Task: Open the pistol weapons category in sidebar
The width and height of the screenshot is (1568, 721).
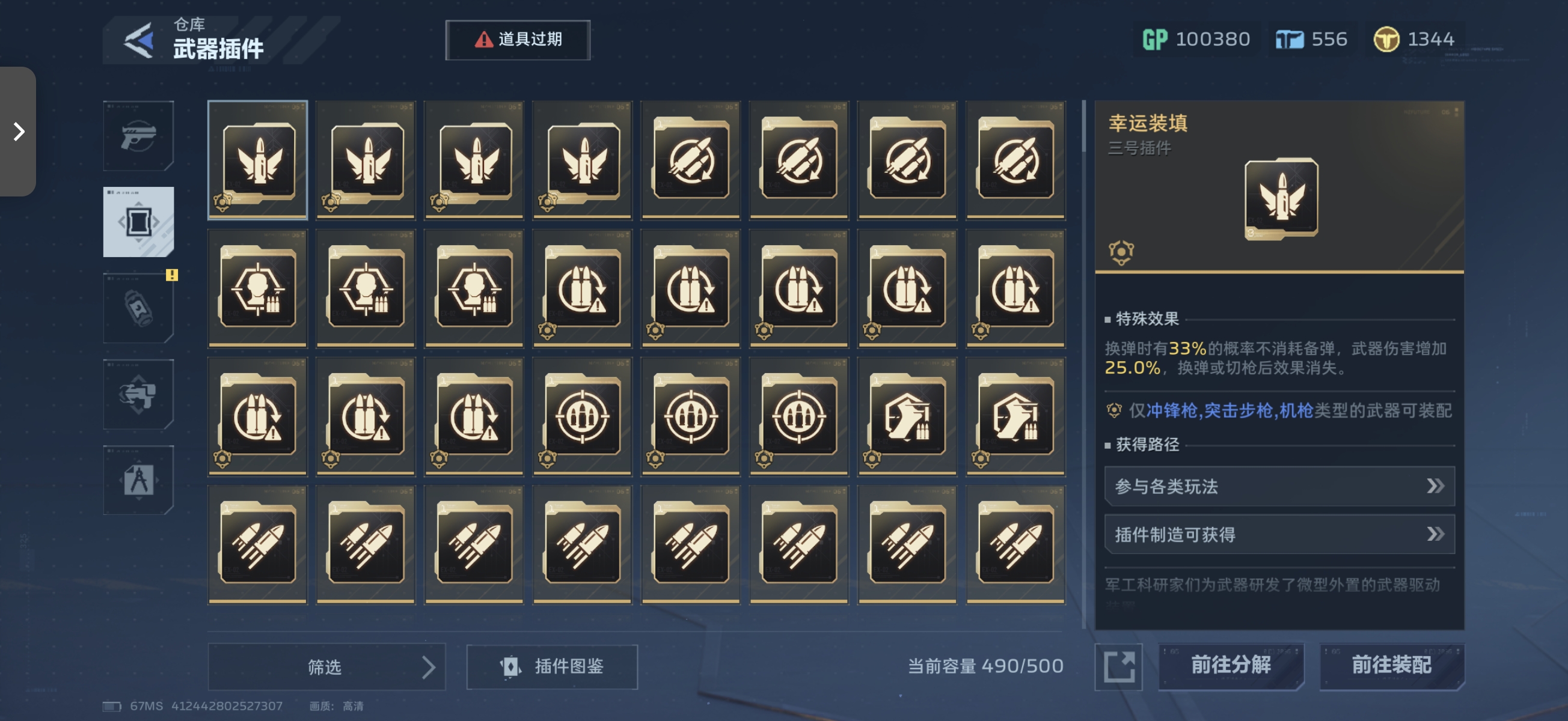Action: point(139,135)
